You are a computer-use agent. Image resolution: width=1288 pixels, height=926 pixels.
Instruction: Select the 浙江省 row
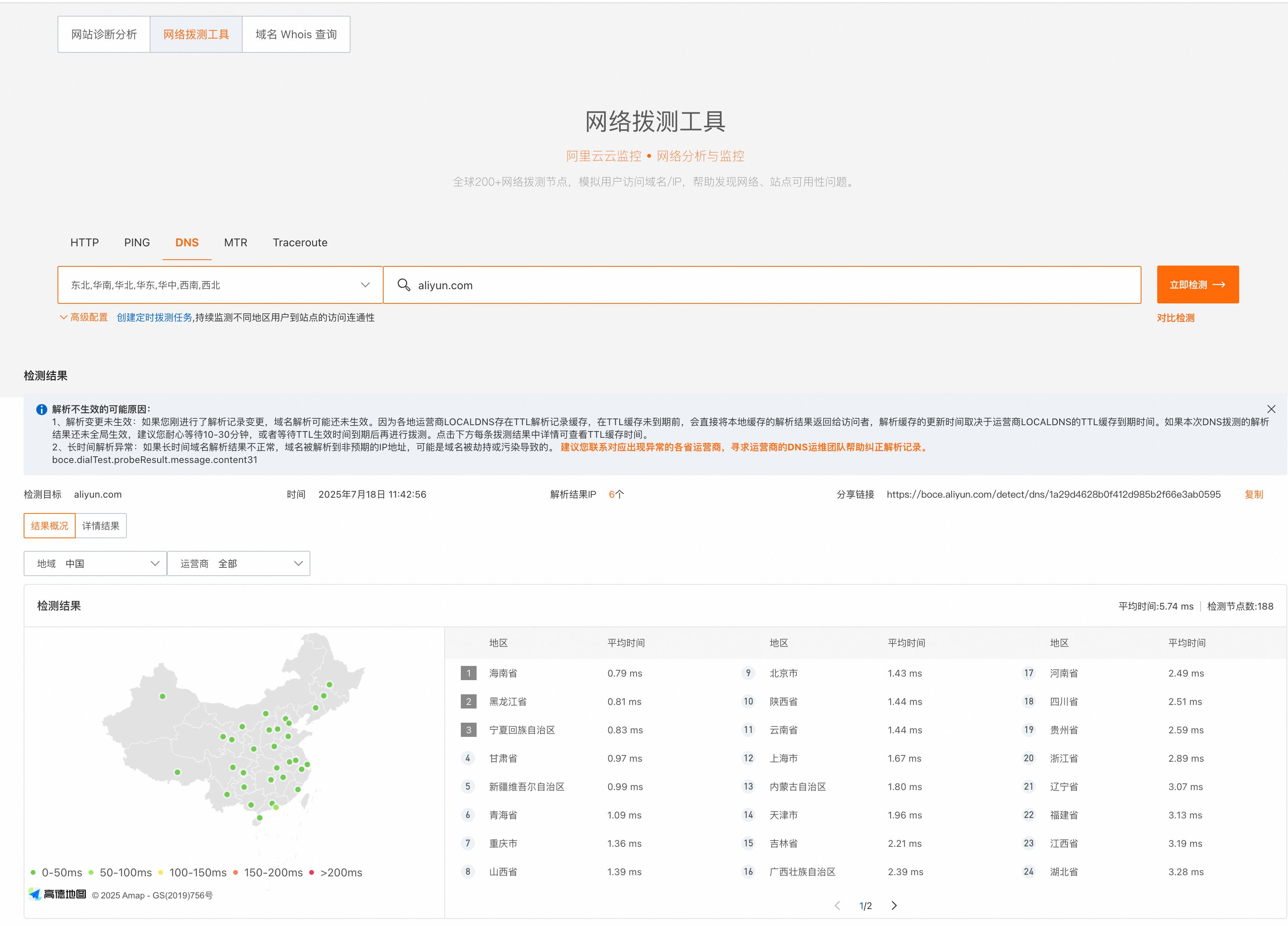(x=1146, y=759)
